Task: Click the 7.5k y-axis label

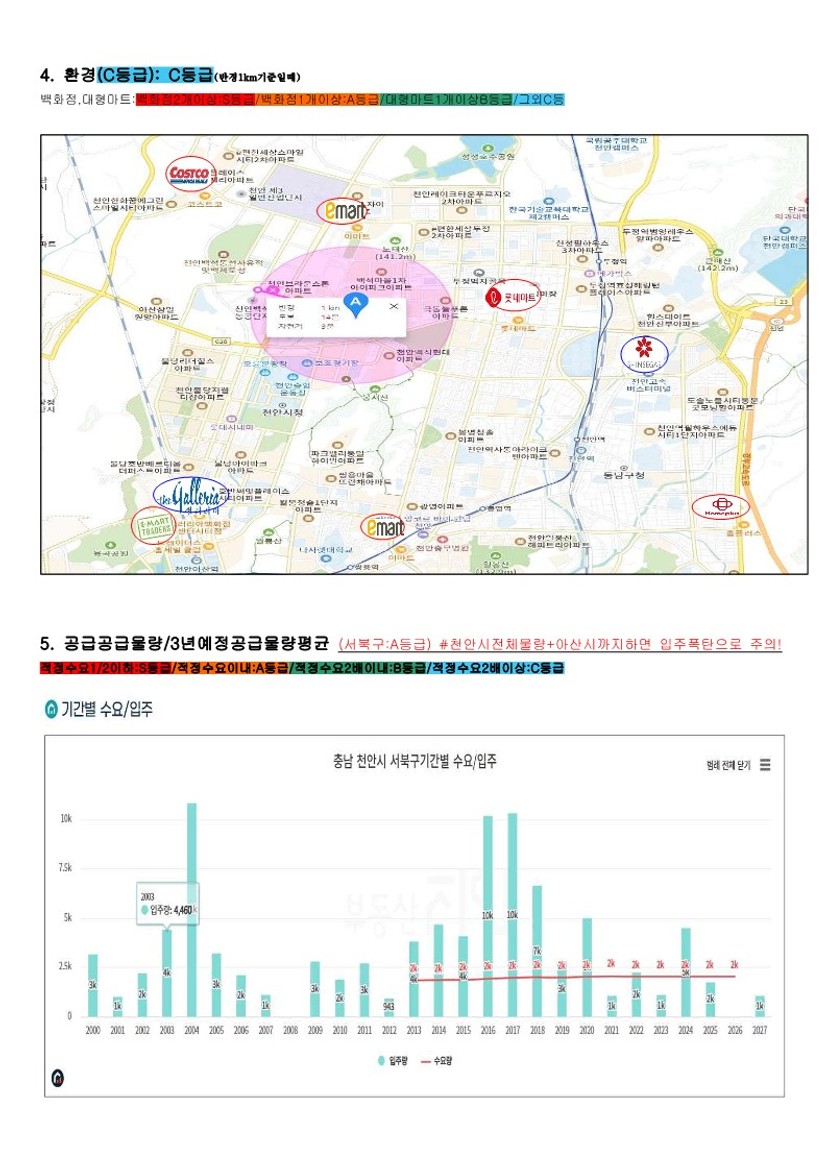Action: [65, 868]
